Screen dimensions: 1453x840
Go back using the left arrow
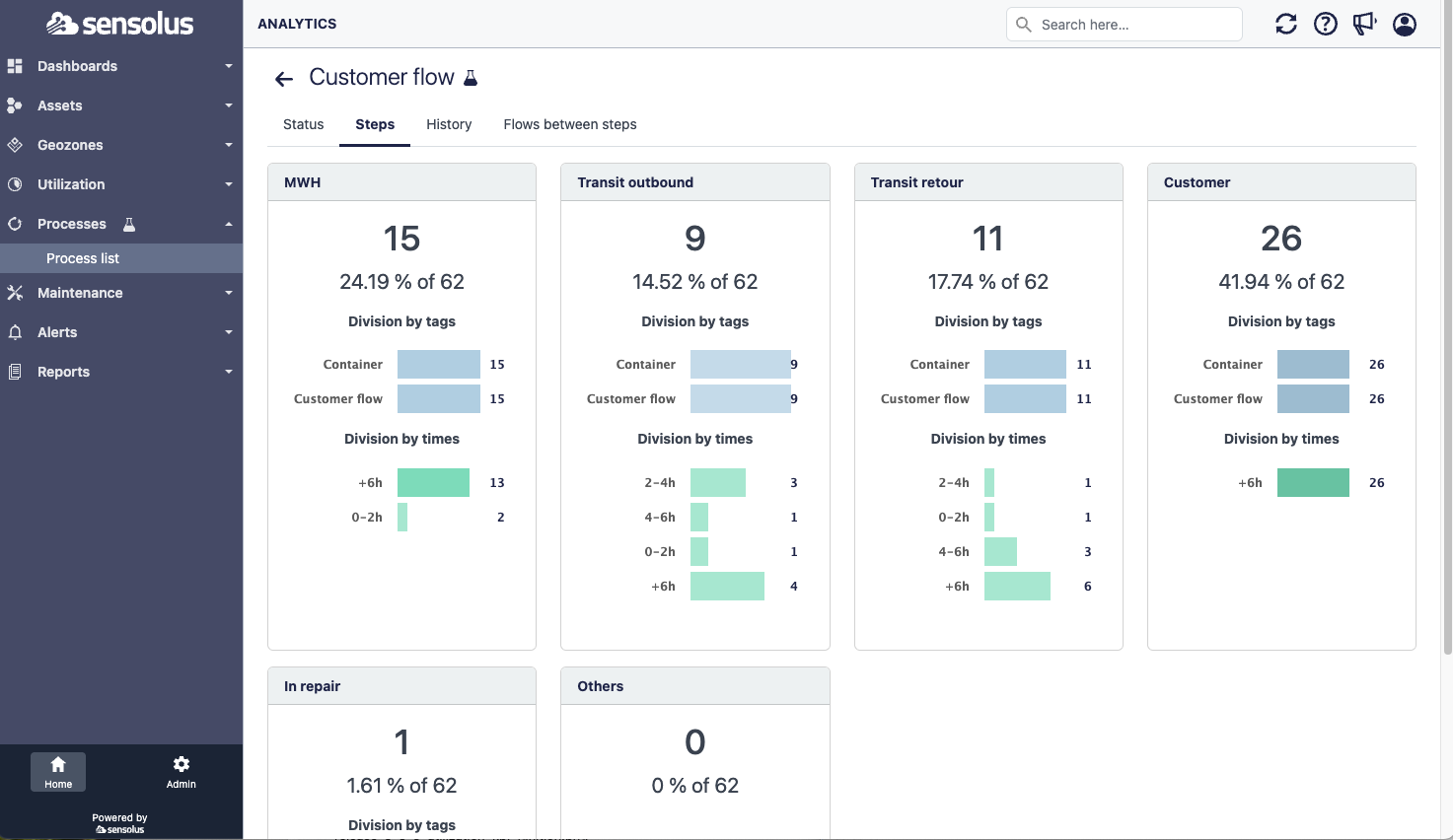pyautogui.click(x=284, y=79)
